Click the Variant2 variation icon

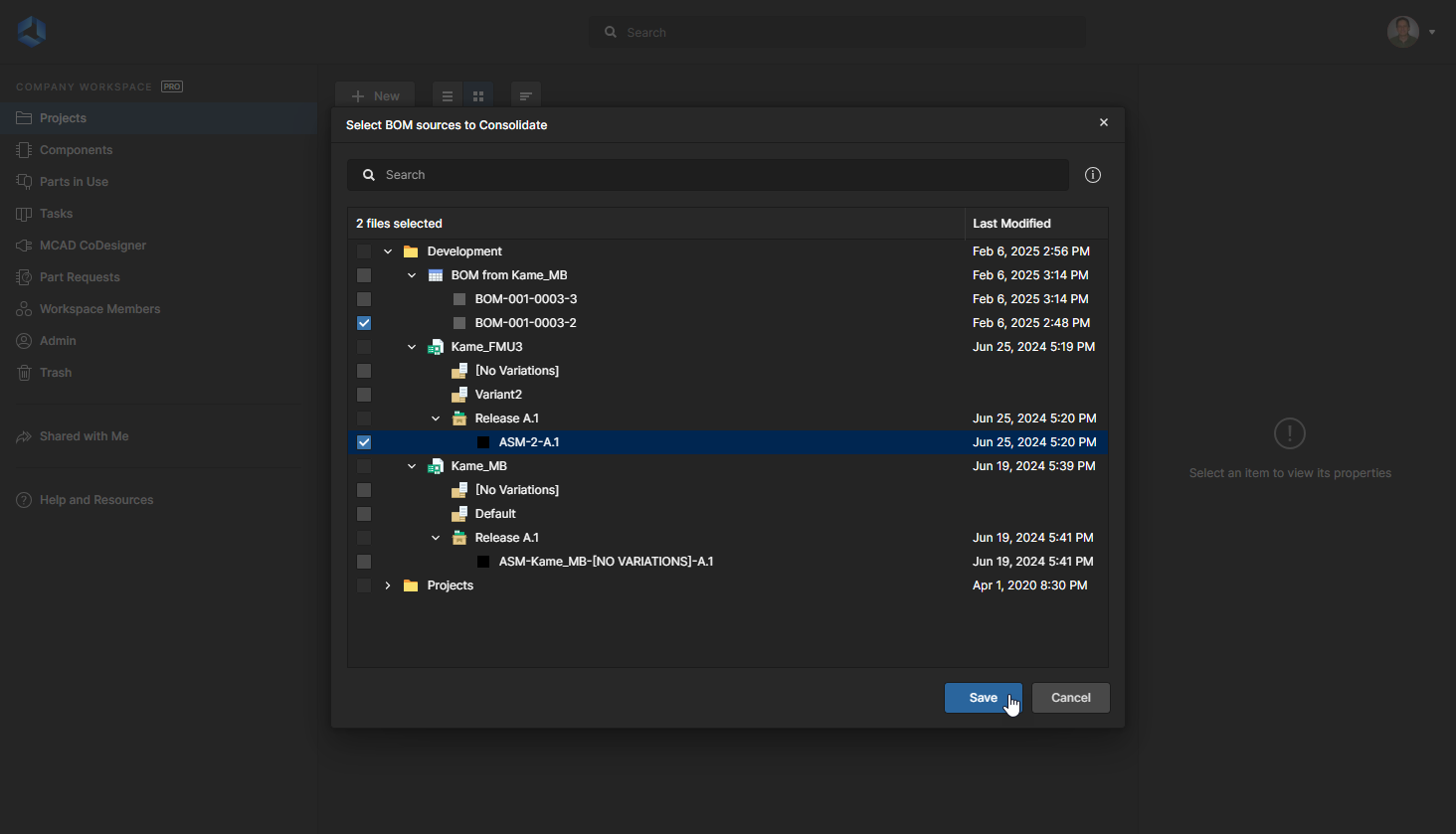[459, 395]
